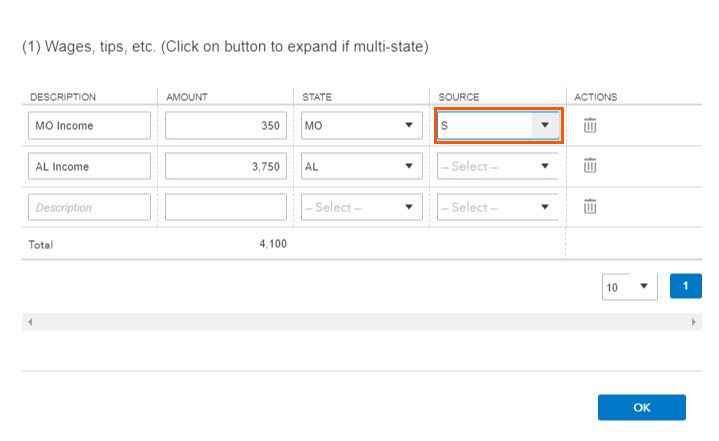Delete the empty third row
719x441 pixels.
pos(590,206)
